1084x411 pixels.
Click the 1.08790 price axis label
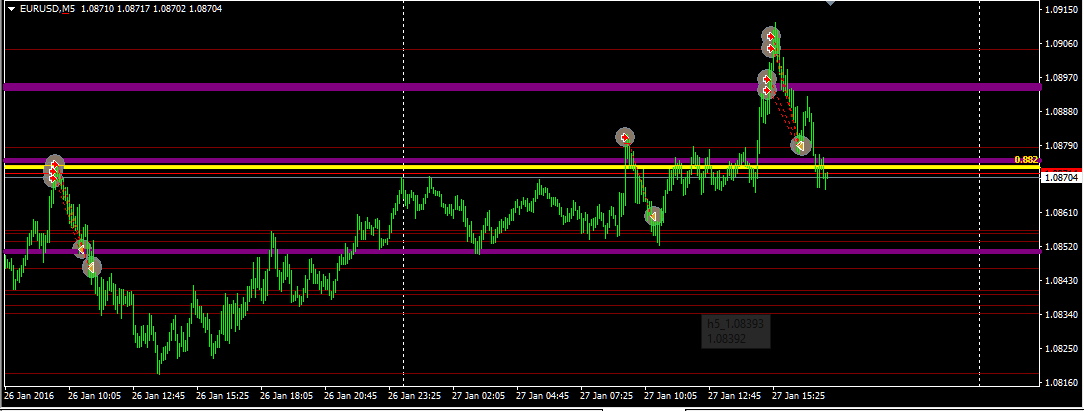pyautogui.click(x=1063, y=146)
